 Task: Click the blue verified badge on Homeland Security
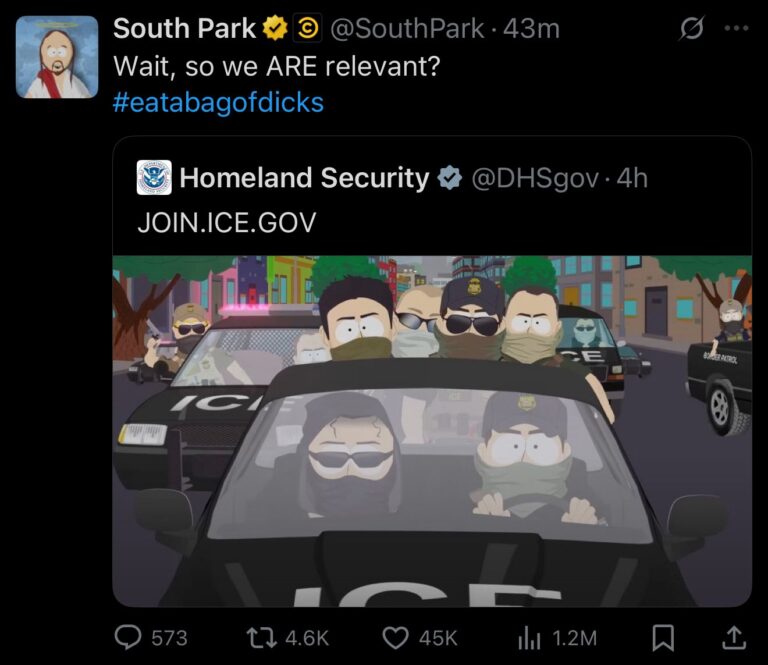[450, 179]
